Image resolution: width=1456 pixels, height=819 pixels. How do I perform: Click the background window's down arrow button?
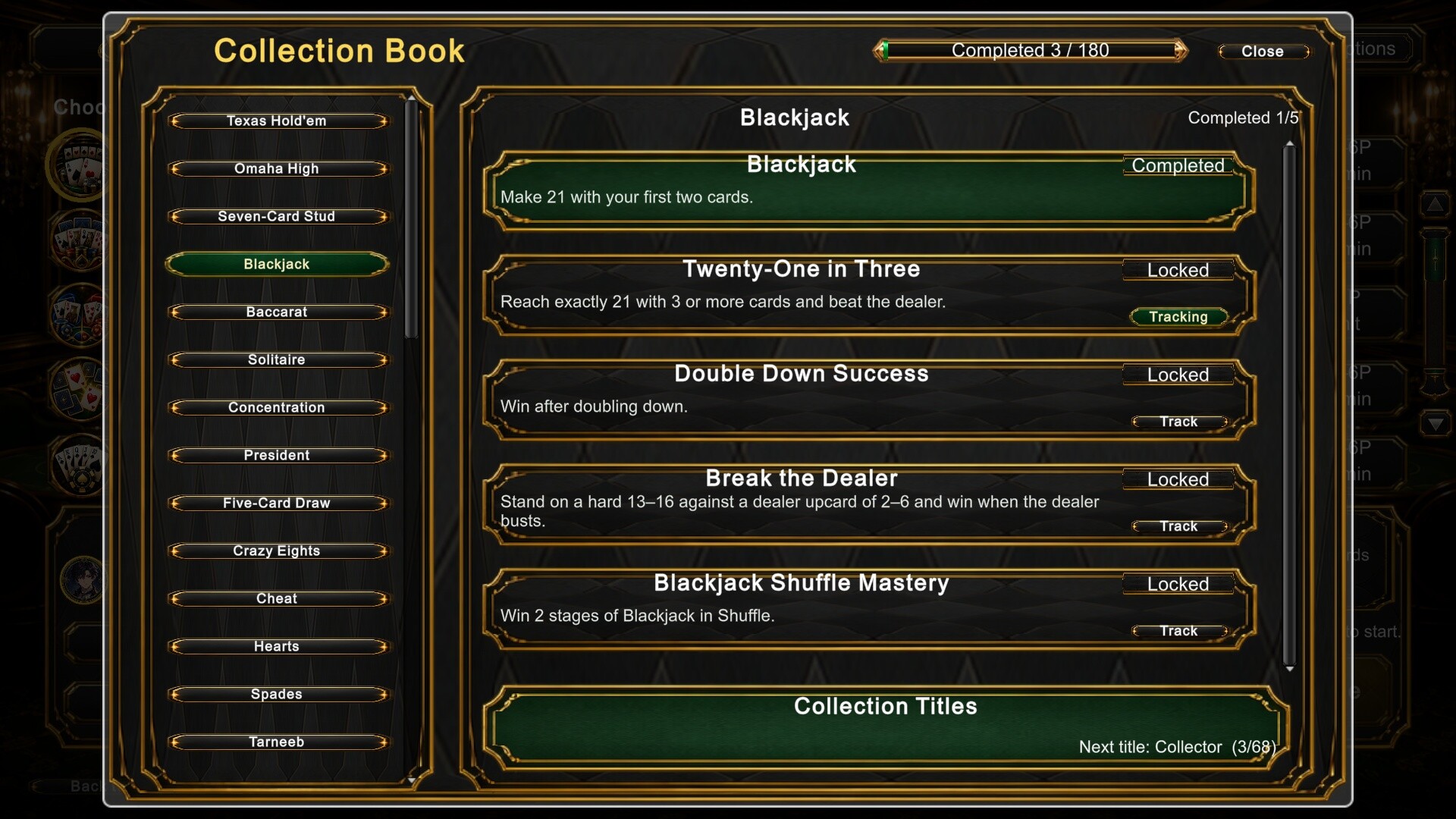coord(1436,424)
